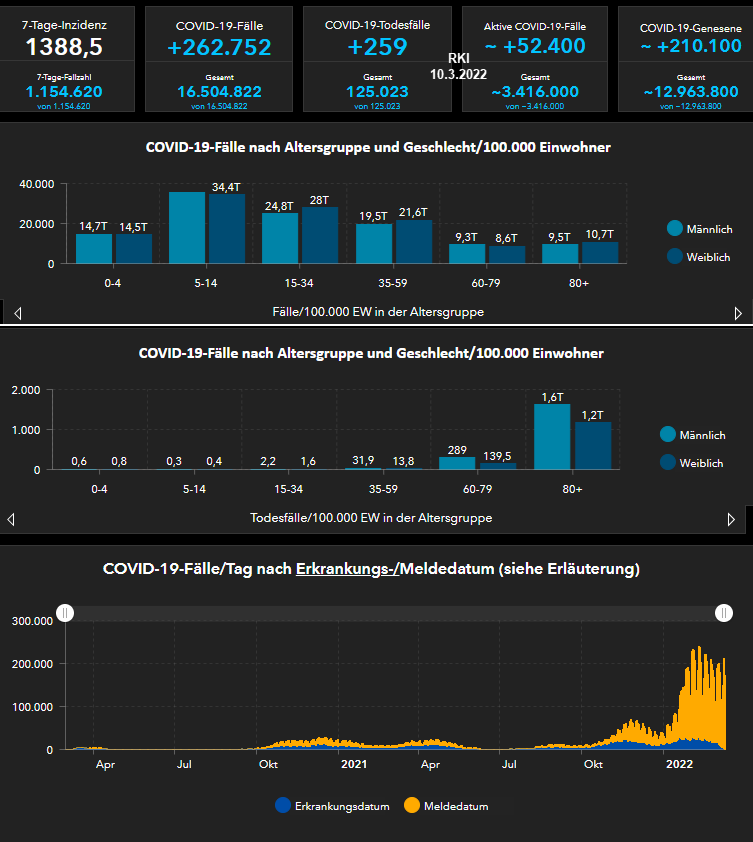Click the right handle of the time range slider
The width and height of the screenshot is (753, 842).
(724, 613)
